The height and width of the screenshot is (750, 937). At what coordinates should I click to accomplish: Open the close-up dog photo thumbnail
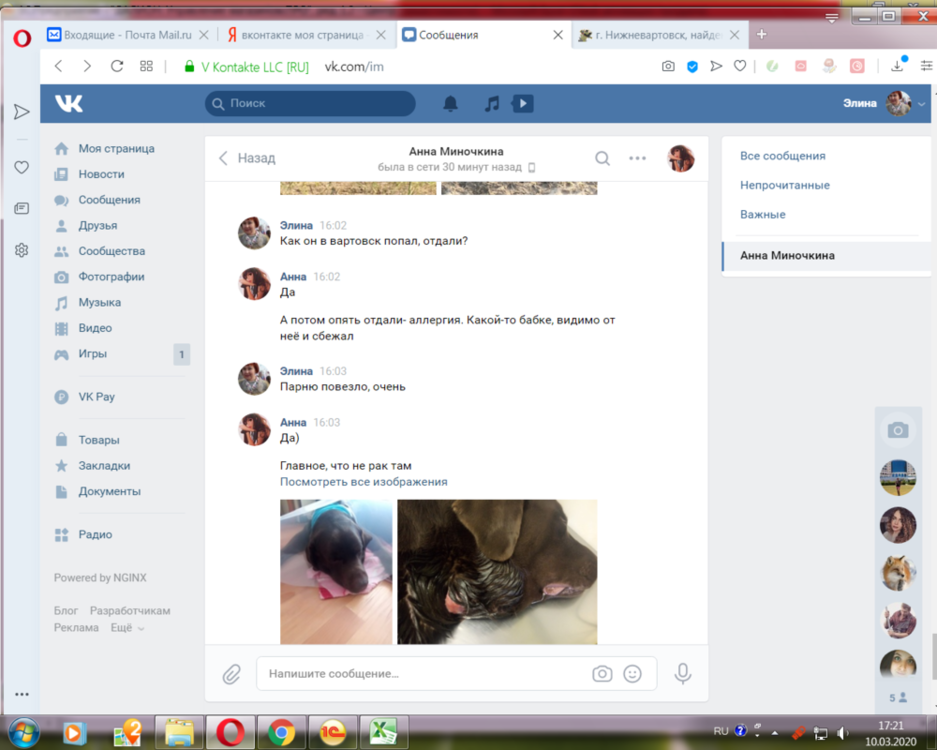[497, 571]
